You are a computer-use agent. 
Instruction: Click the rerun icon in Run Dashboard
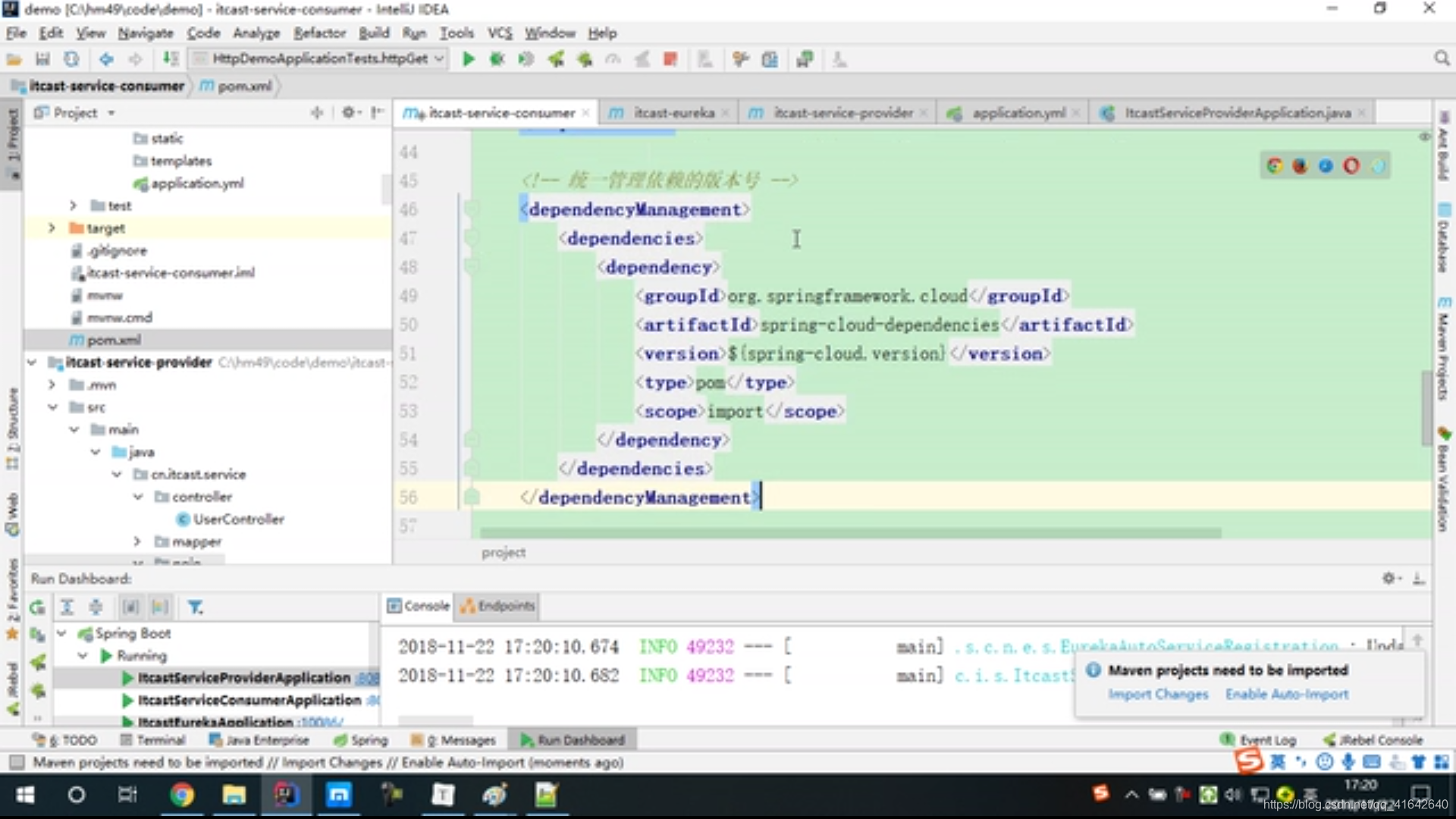(37, 607)
